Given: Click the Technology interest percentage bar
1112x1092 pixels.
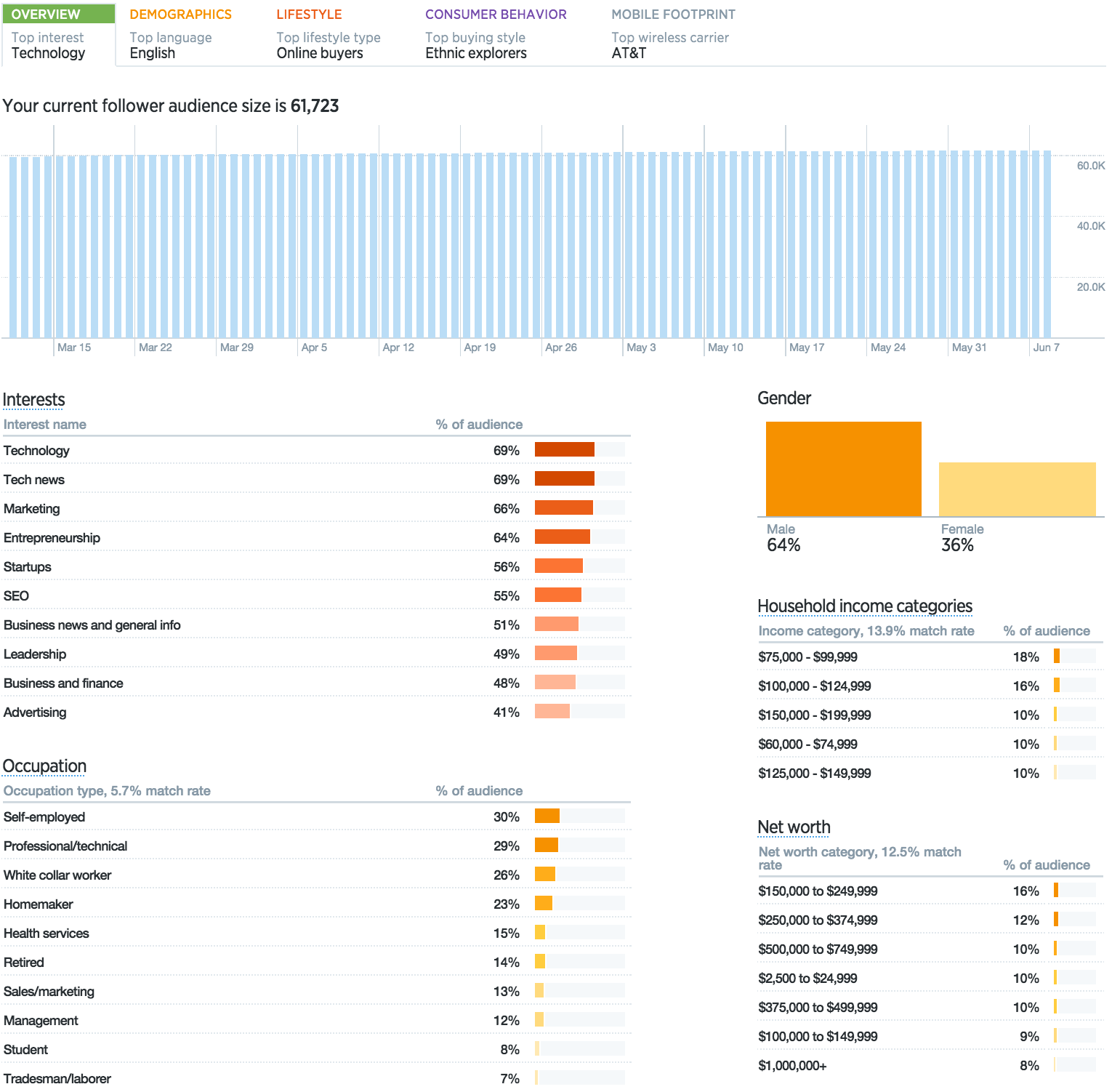Looking at the screenshot, I should coord(564,449).
